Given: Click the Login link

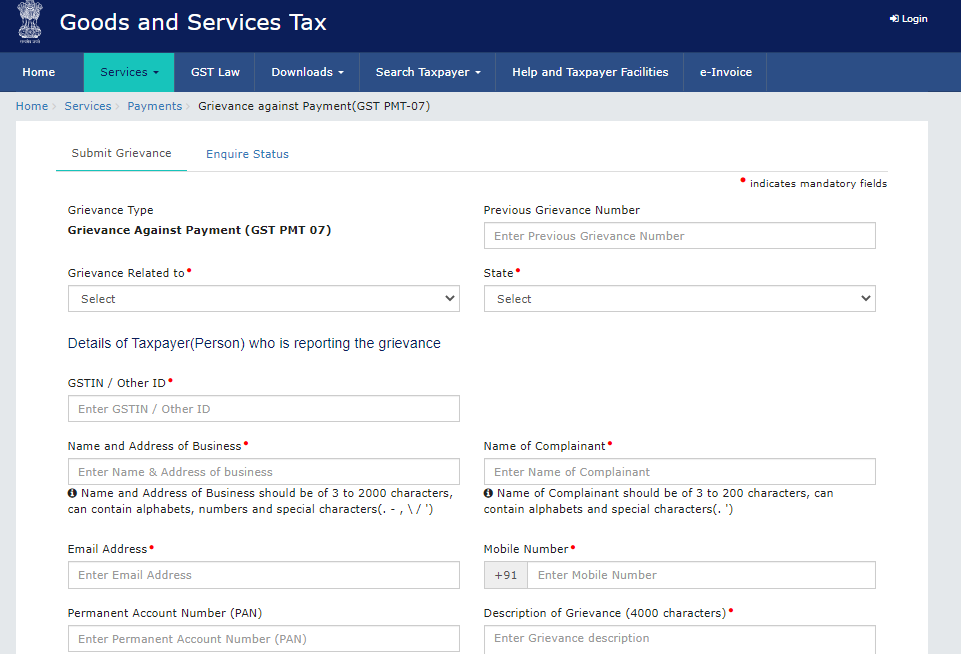Looking at the screenshot, I should point(908,19).
